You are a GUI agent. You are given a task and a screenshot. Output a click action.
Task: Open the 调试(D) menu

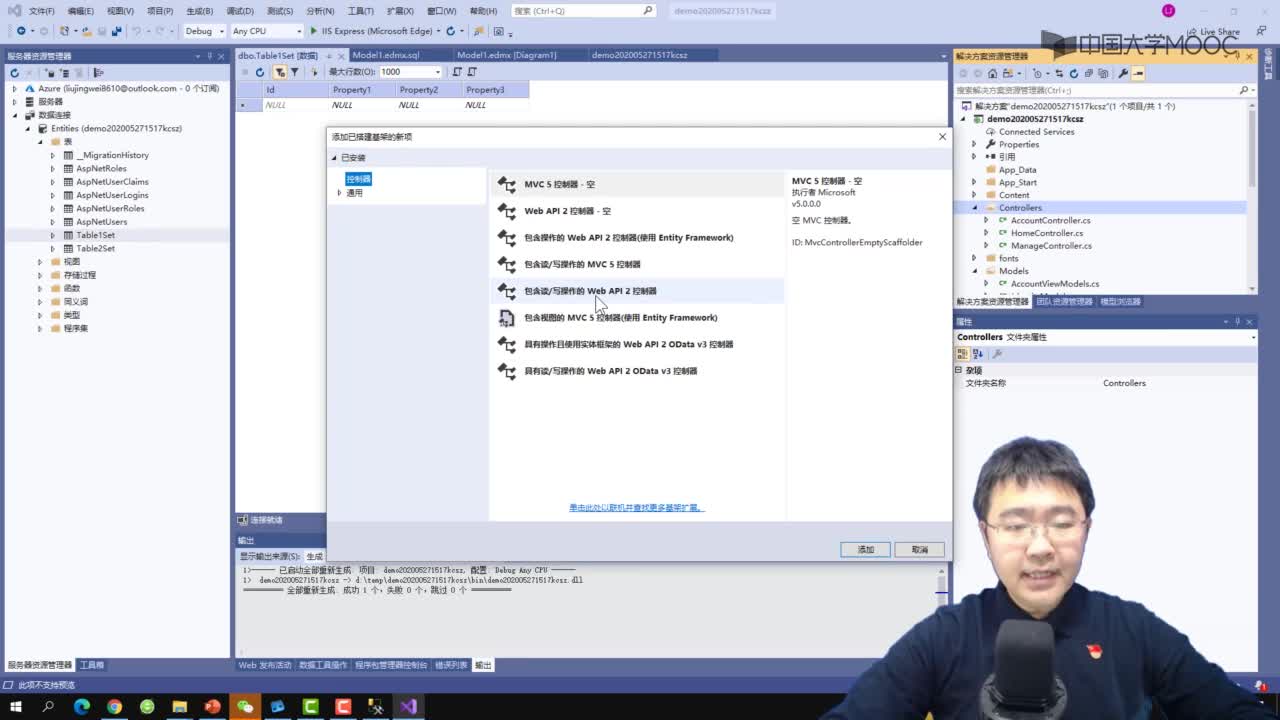tap(240, 11)
